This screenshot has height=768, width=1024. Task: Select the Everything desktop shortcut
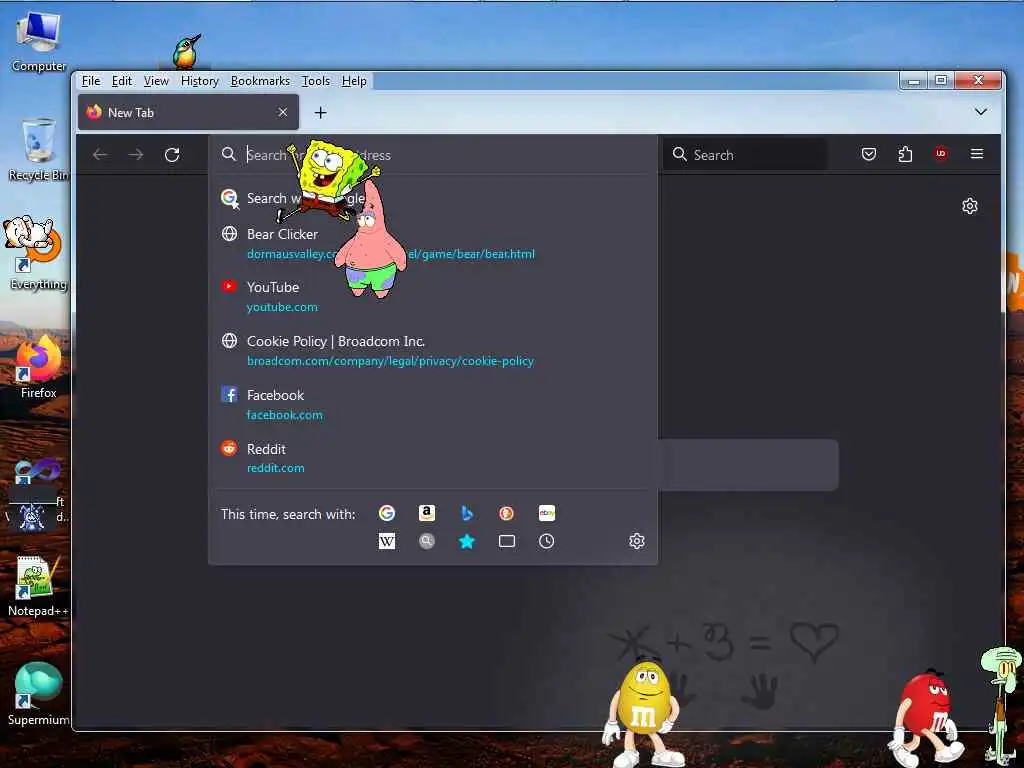point(38,253)
